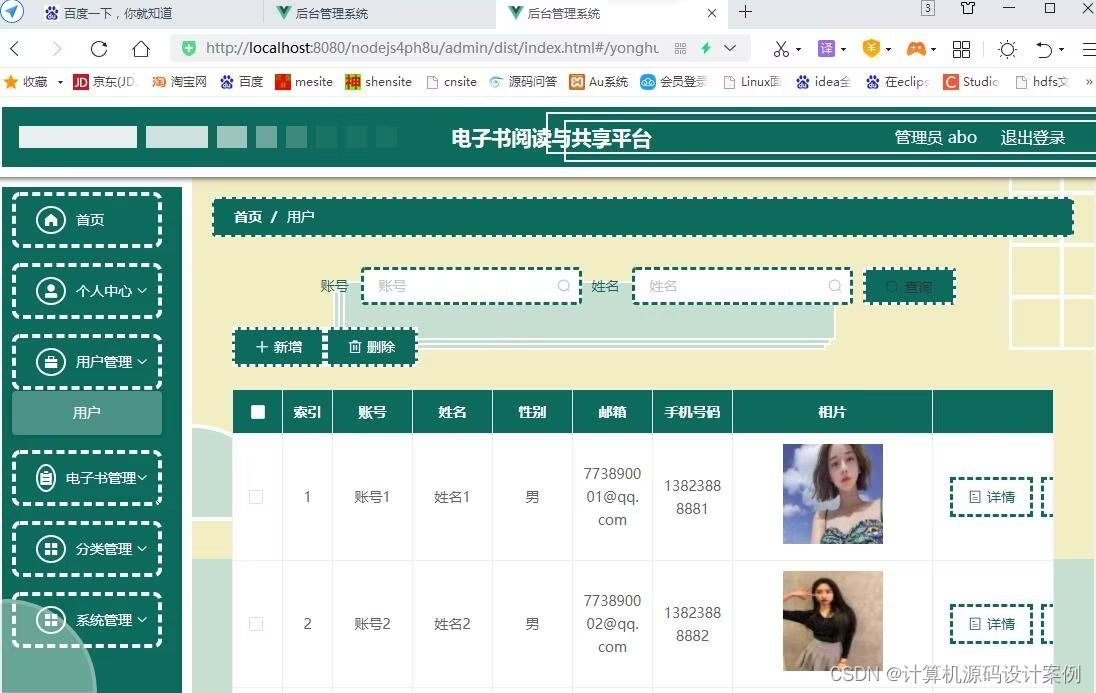Expand the 个人中心 submenu chevron

click(x=143, y=291)
